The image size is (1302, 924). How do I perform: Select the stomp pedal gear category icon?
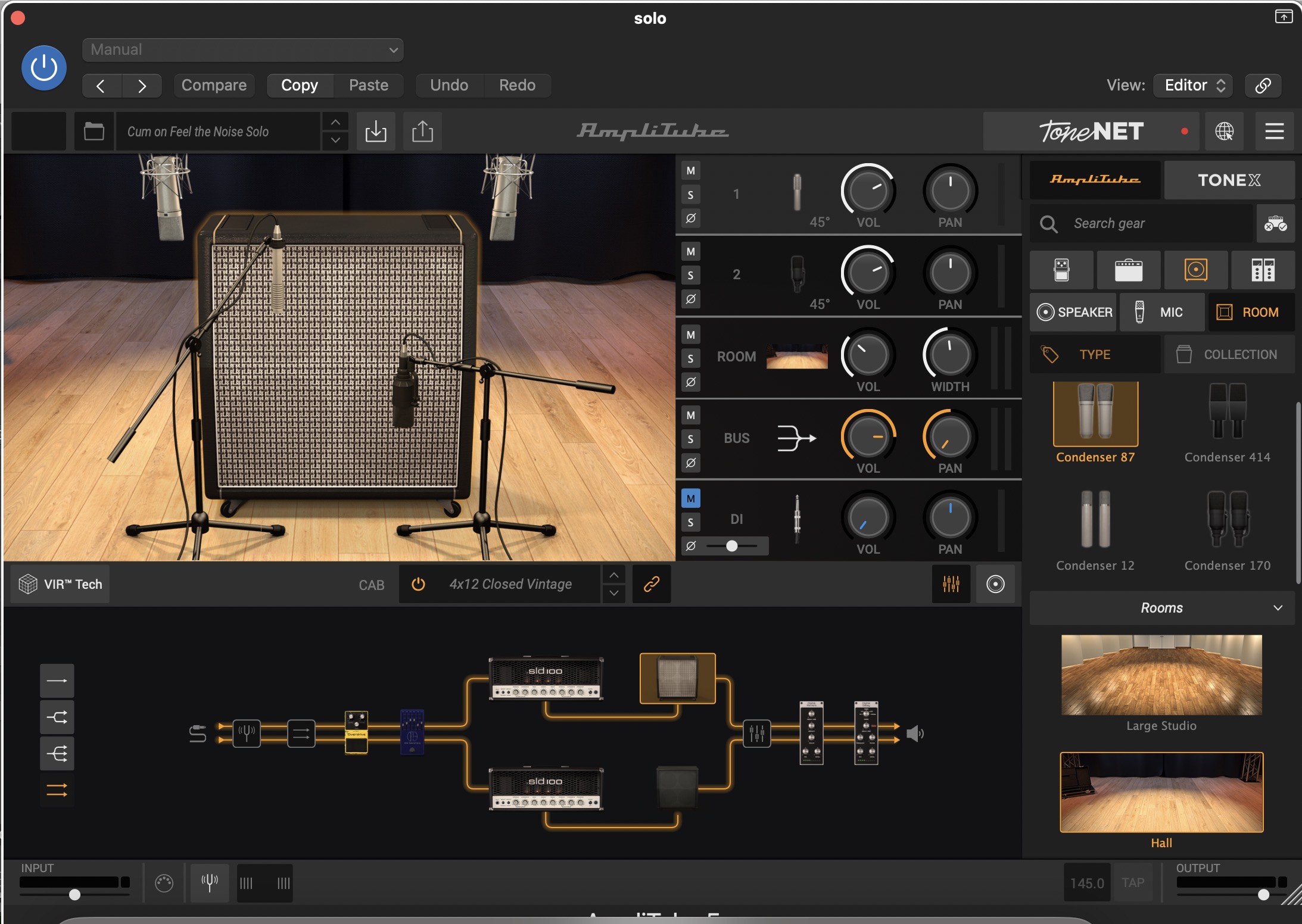(1061, 270)
